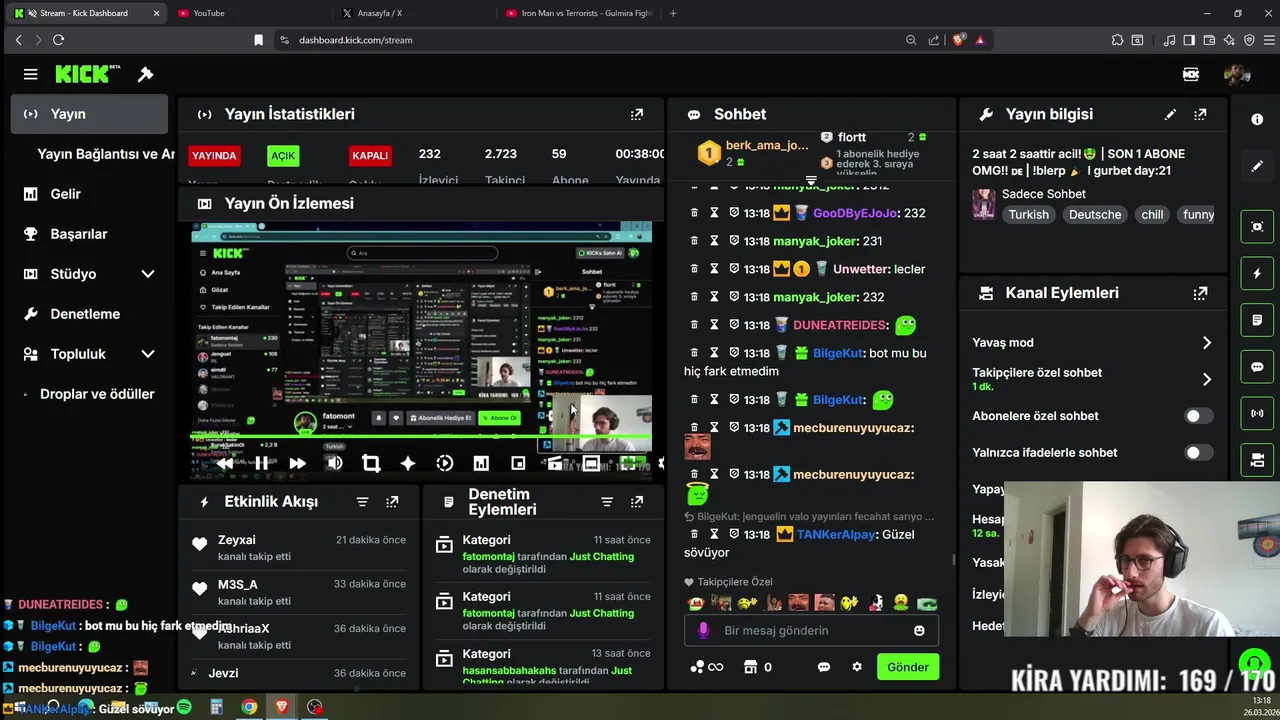This screenshot has height=720, width=1280.
Task: Click the info icon in the right sidebar
Action: pyautogui.click(x=1257, y=119)
